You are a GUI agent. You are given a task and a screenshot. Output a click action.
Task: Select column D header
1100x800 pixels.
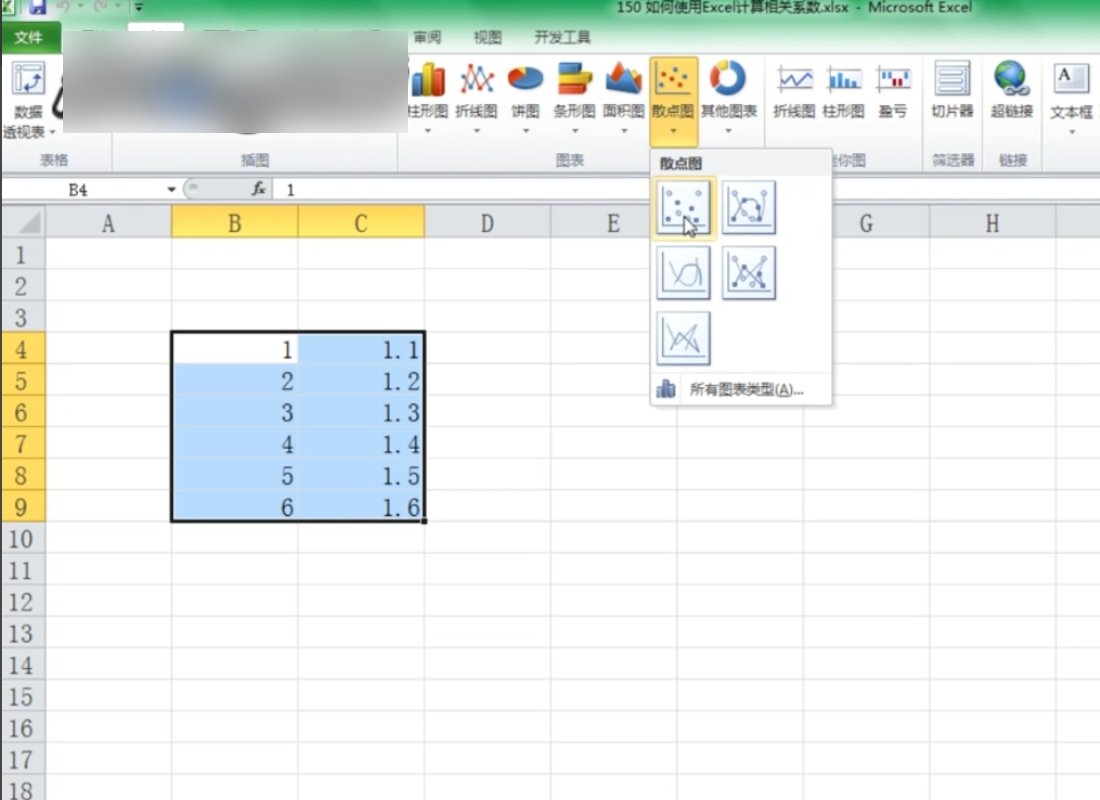[487, 223]
